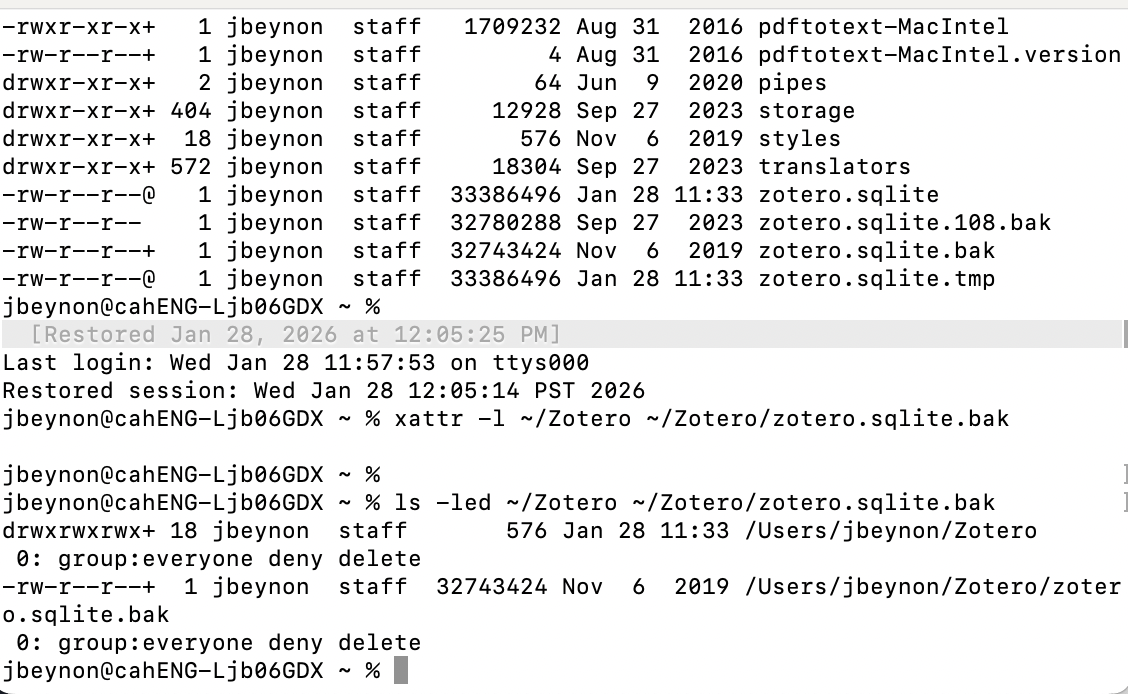Click the 'ls -led' command line

499,503
